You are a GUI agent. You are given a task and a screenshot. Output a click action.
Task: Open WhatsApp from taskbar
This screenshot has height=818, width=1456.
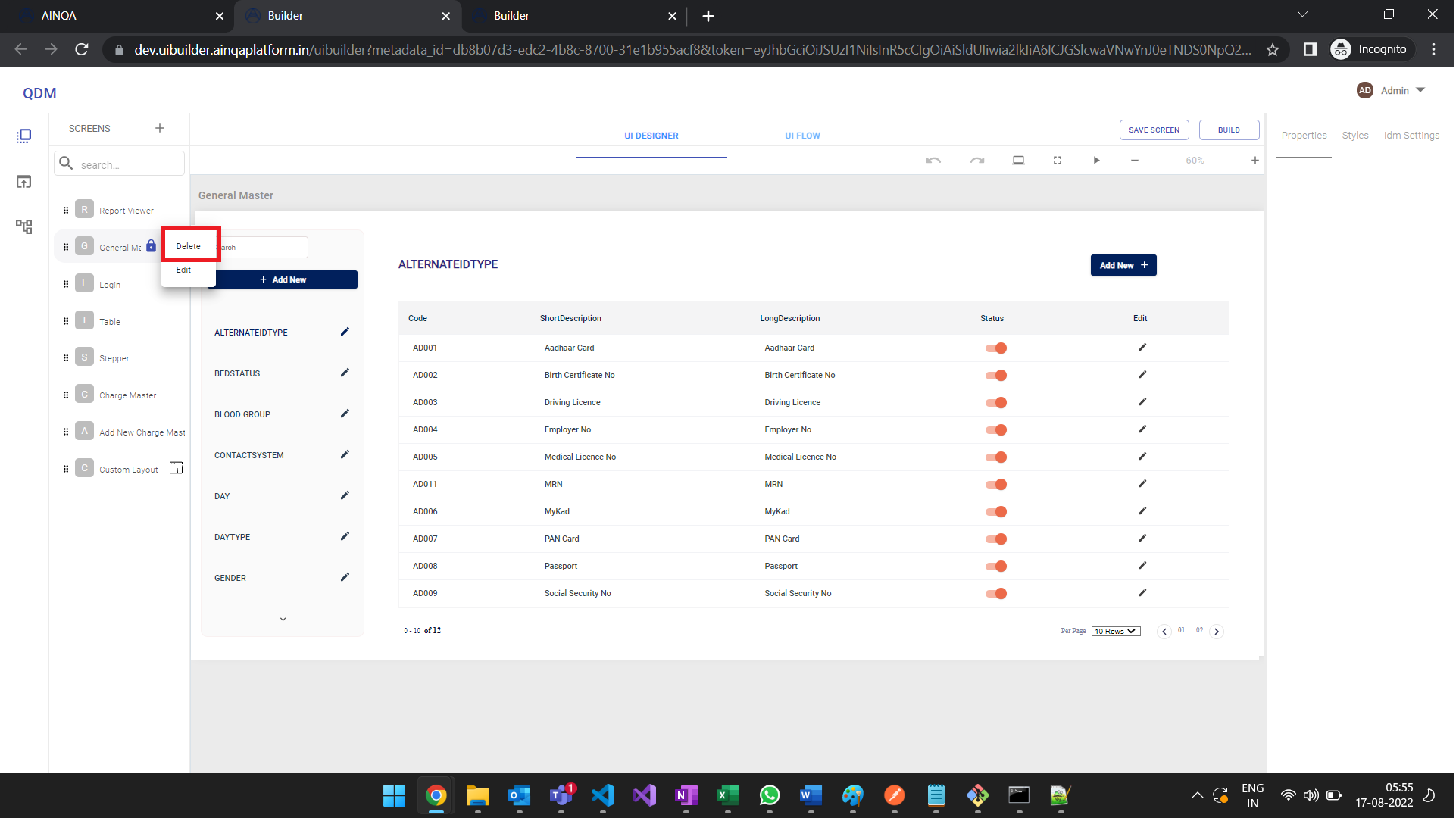pyautogui.click(x=769, y=796)
